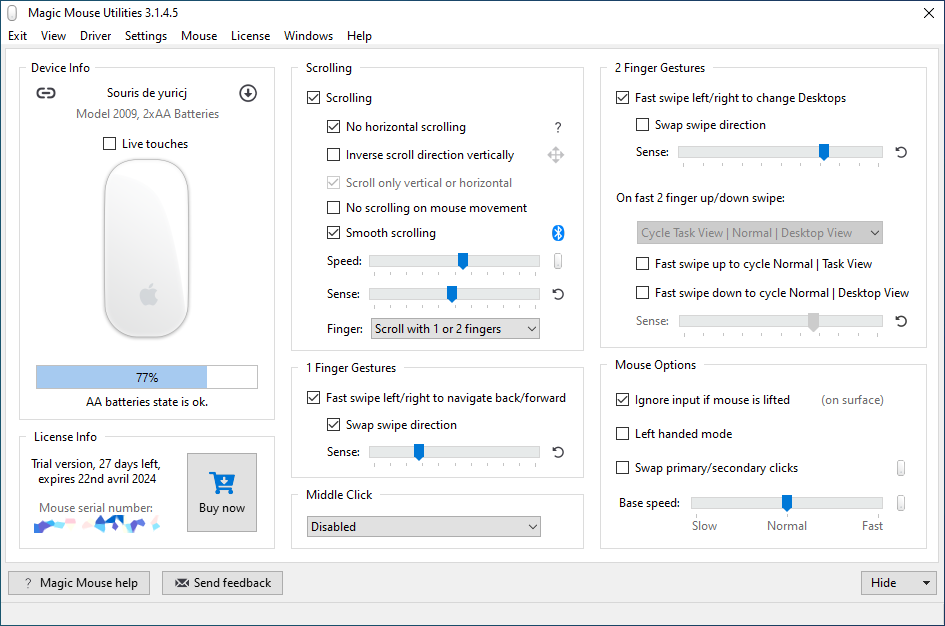The image size is (945, 626).
Task: Click the small mouse icon beside scrolling Speed slider
Action: 558,261
